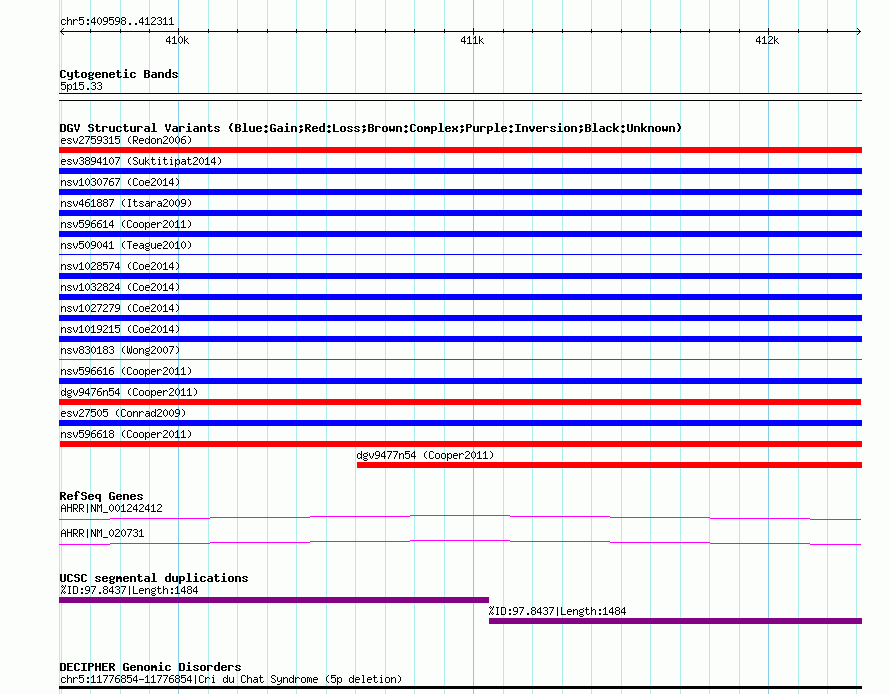Click the red esv2759315 (Redon2006) variant bar
The image size is (890, 694).
point(460,150)
